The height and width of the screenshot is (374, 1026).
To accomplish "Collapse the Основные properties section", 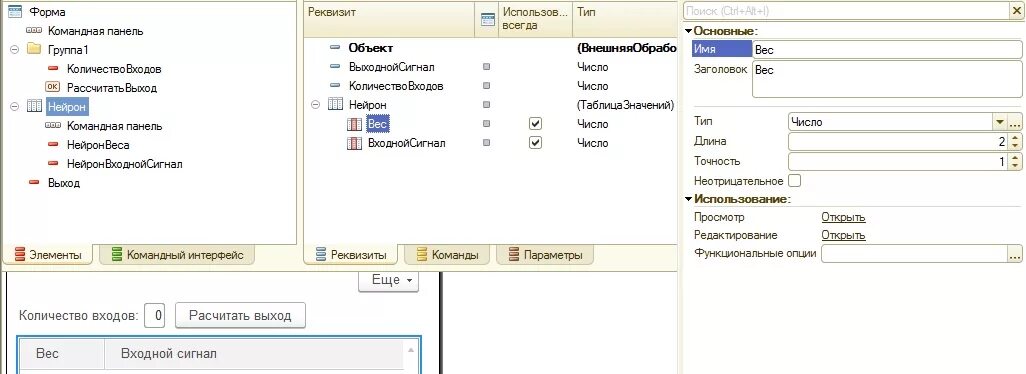I will tap(688, 31).
